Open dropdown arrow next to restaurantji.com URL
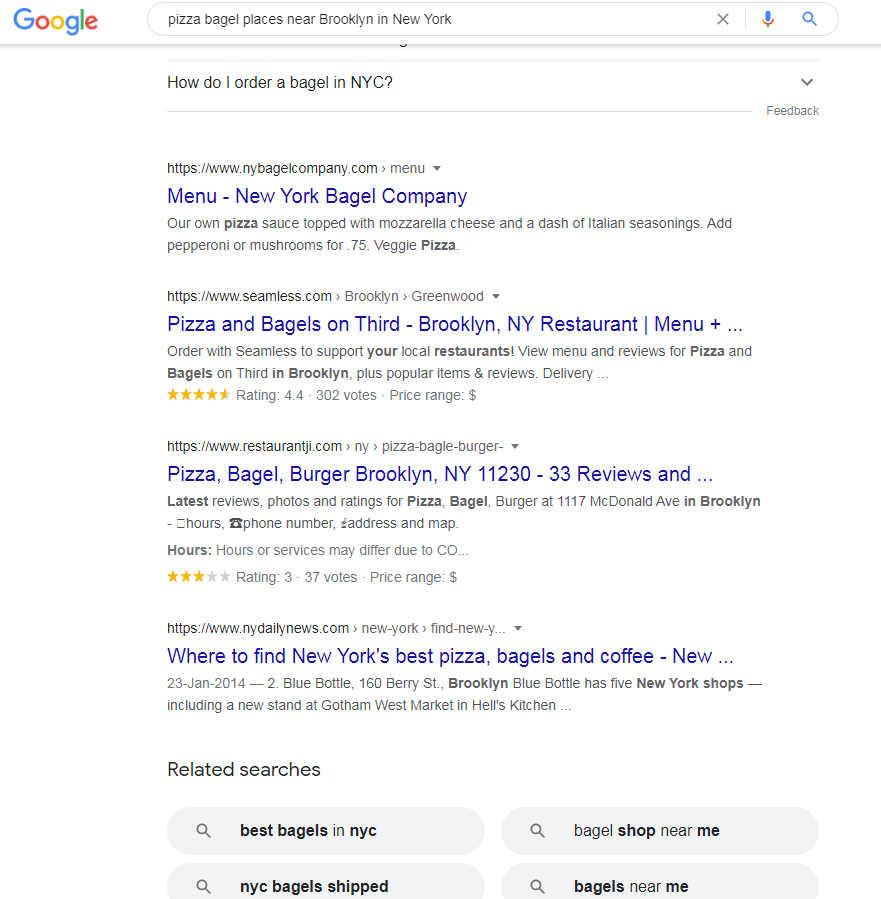 coord(515,447)
